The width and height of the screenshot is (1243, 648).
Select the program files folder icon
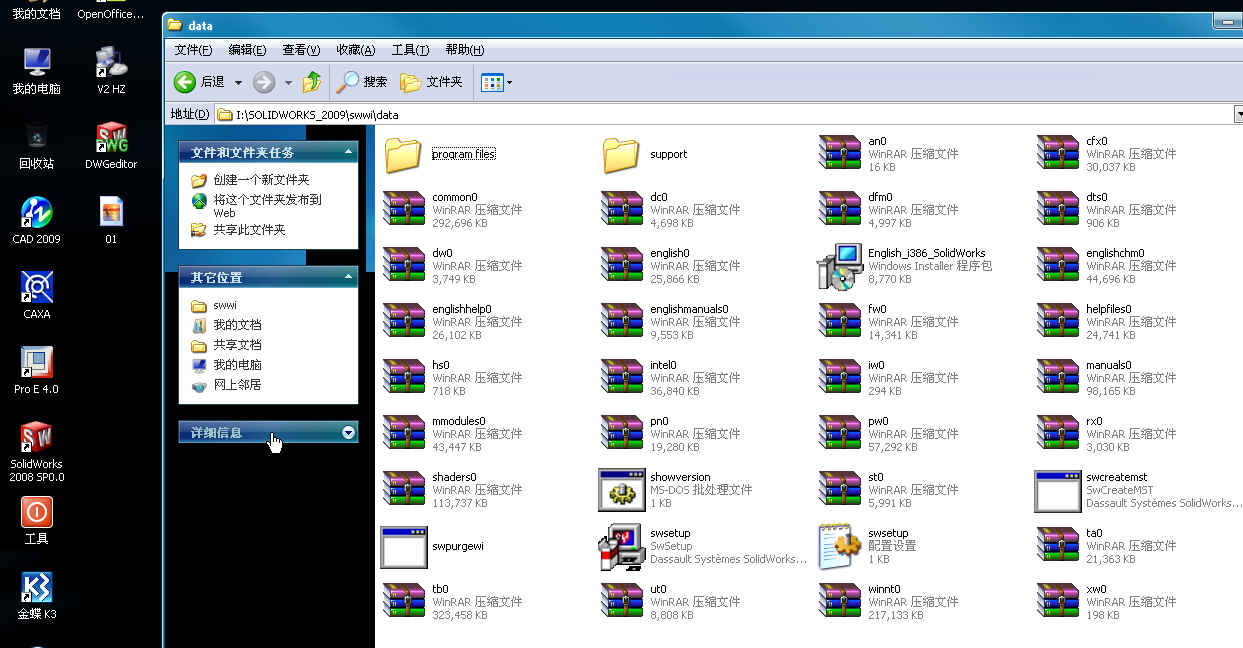(x=404, y=155)
